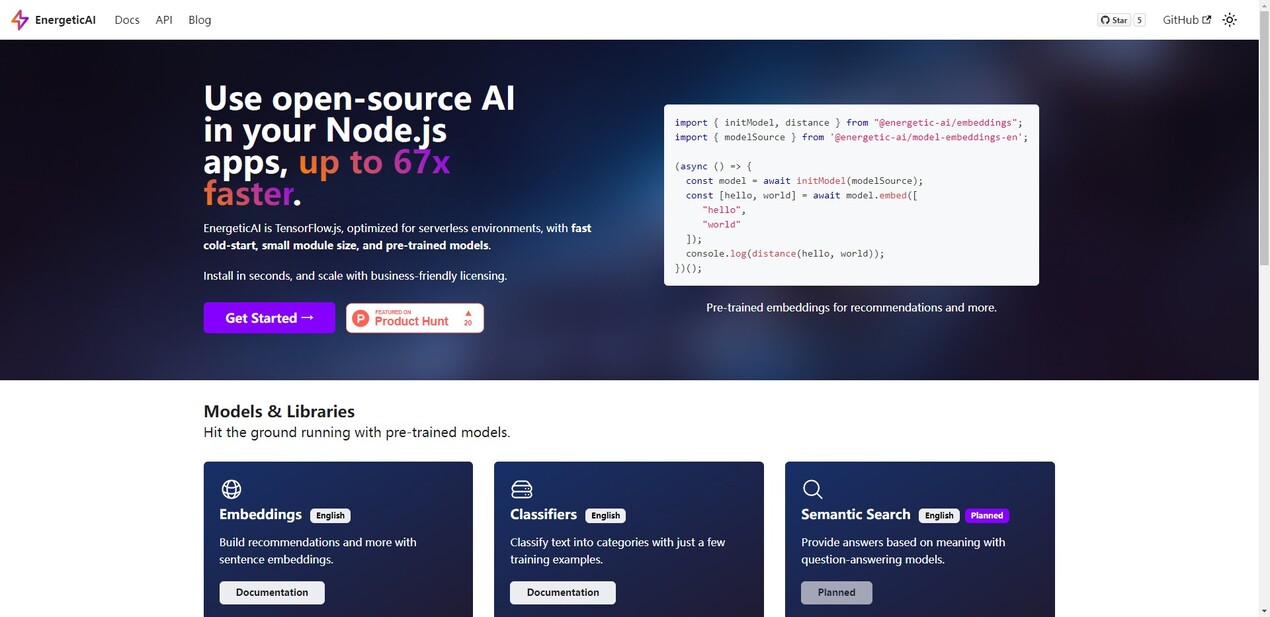Image resolution: width=1270 pixels, height=617 pixels.
Task: Open Documentation for the Classifiers card
Action: point(563,592)
